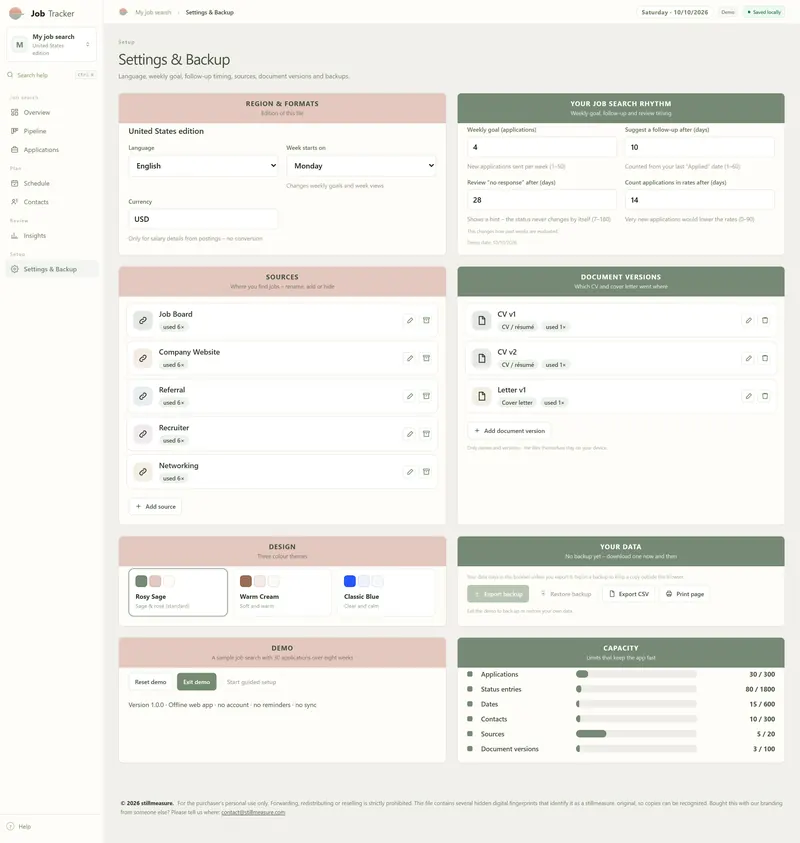Click the Saved locally status badge
The width and height of the screenshot is (800, 843).
pyautogui.click(x=763, y=12)
